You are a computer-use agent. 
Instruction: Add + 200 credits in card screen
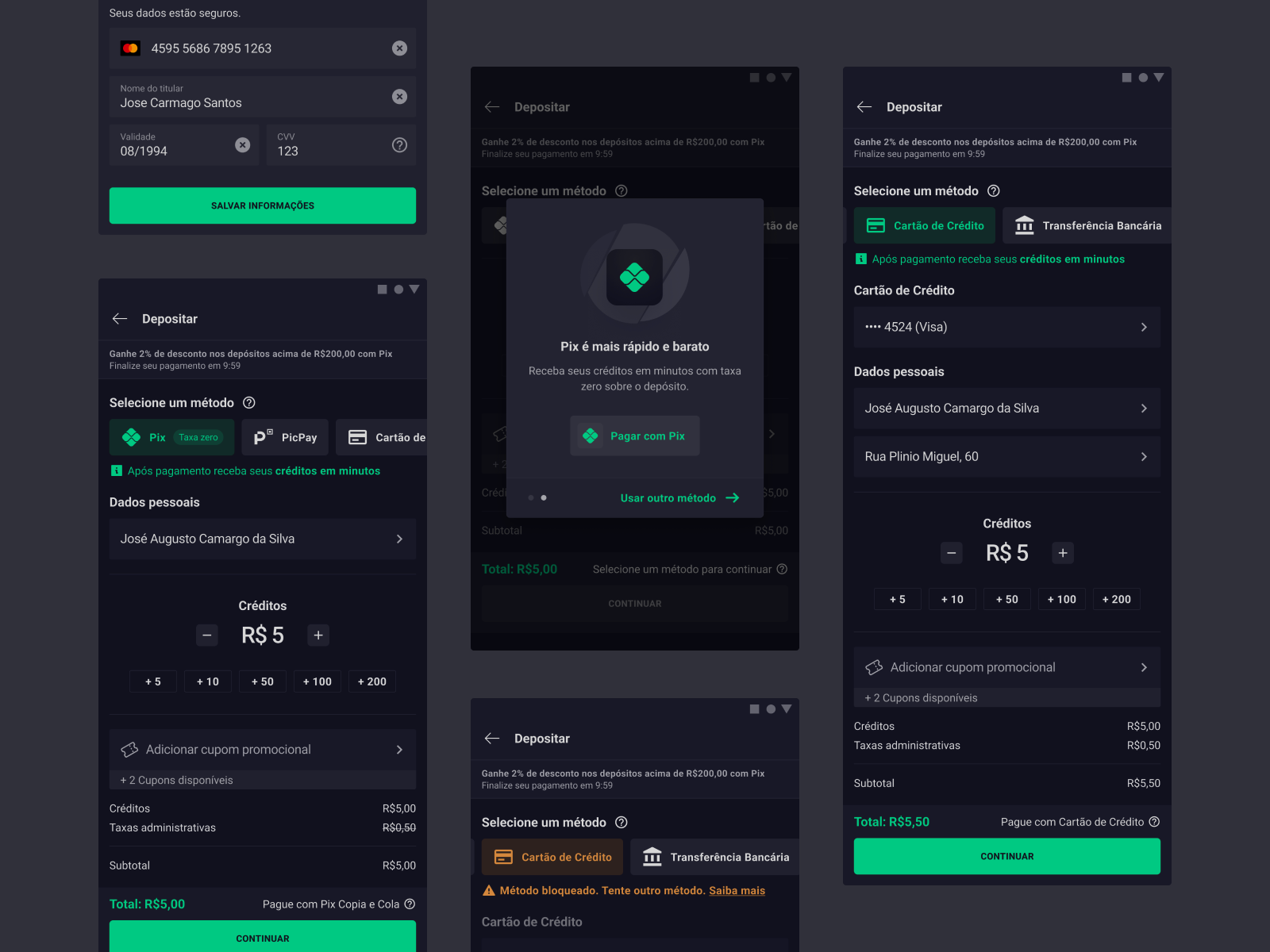click(1117, 599)
